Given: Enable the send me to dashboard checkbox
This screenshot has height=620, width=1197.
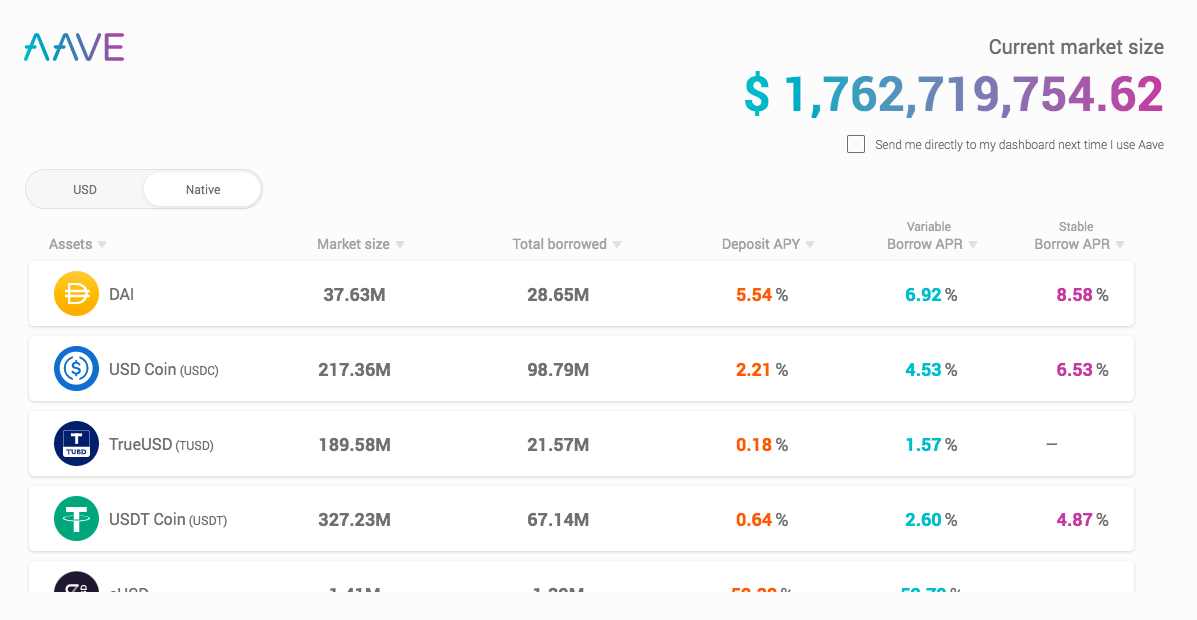Looking at the screenshot, I should click(856, 144).
